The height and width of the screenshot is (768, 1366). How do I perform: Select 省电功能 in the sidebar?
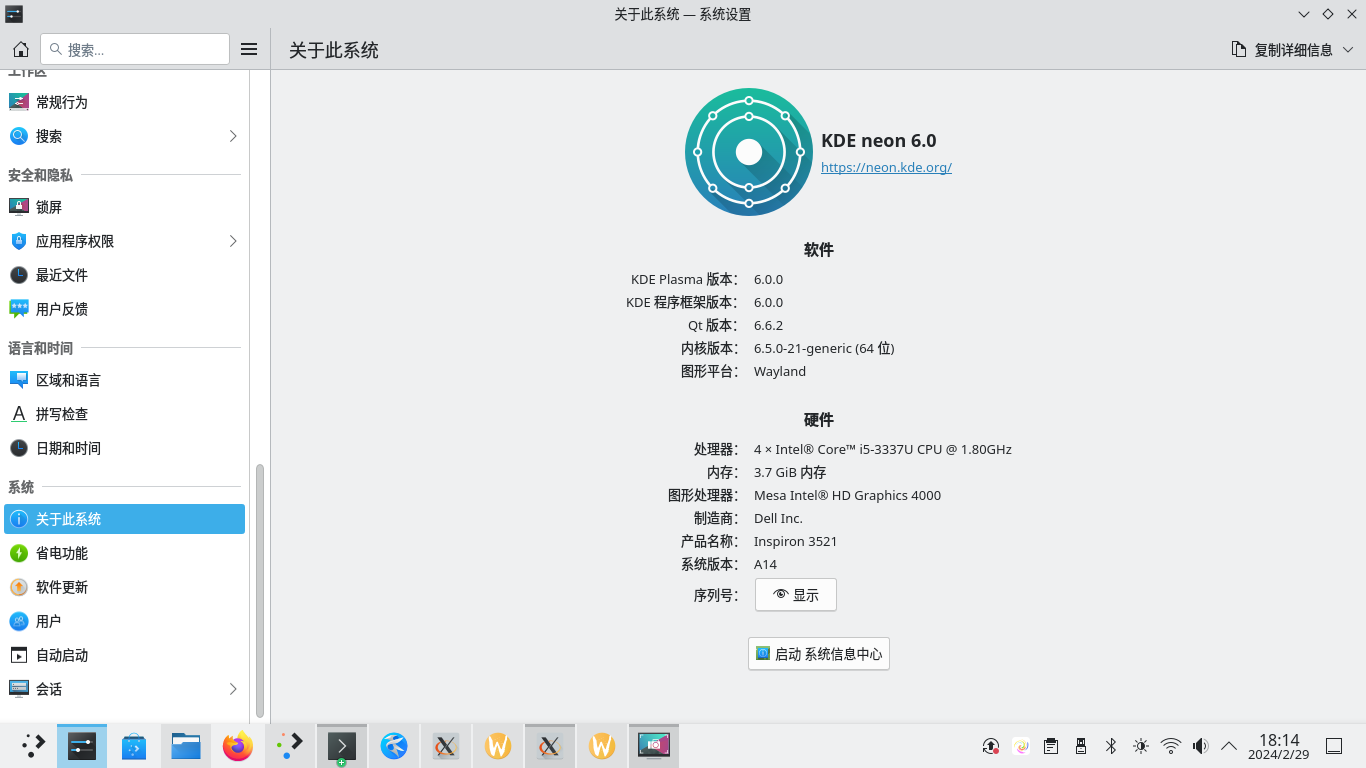62,553
